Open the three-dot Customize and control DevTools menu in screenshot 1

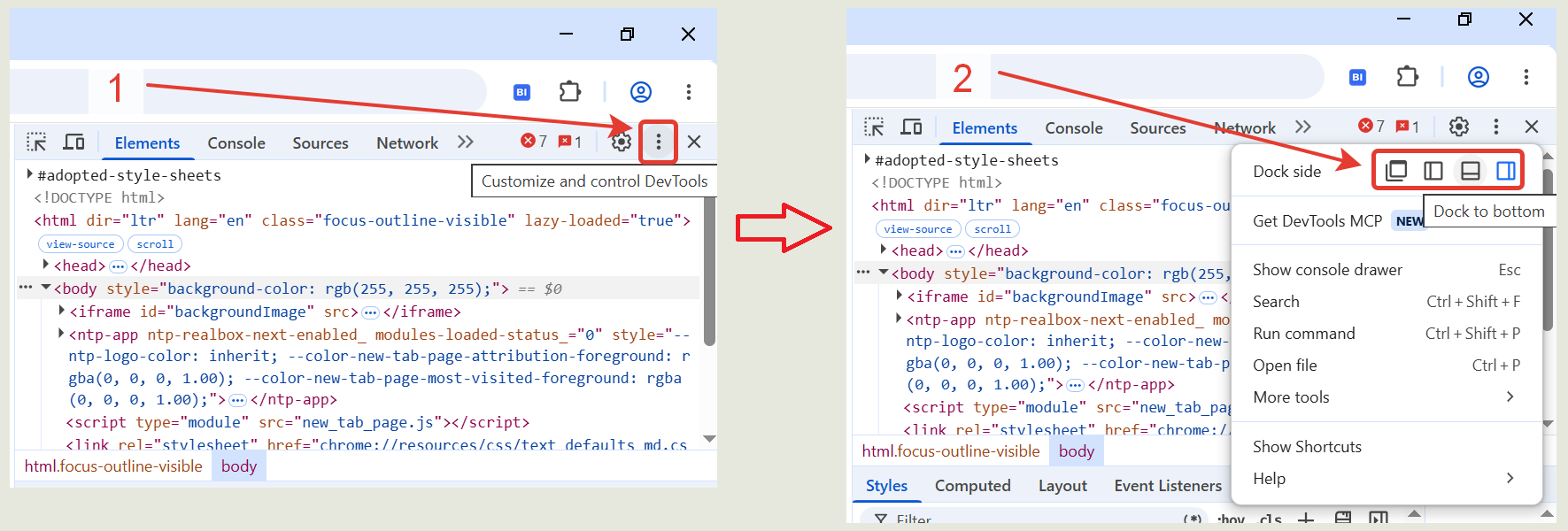click(658, 142)
